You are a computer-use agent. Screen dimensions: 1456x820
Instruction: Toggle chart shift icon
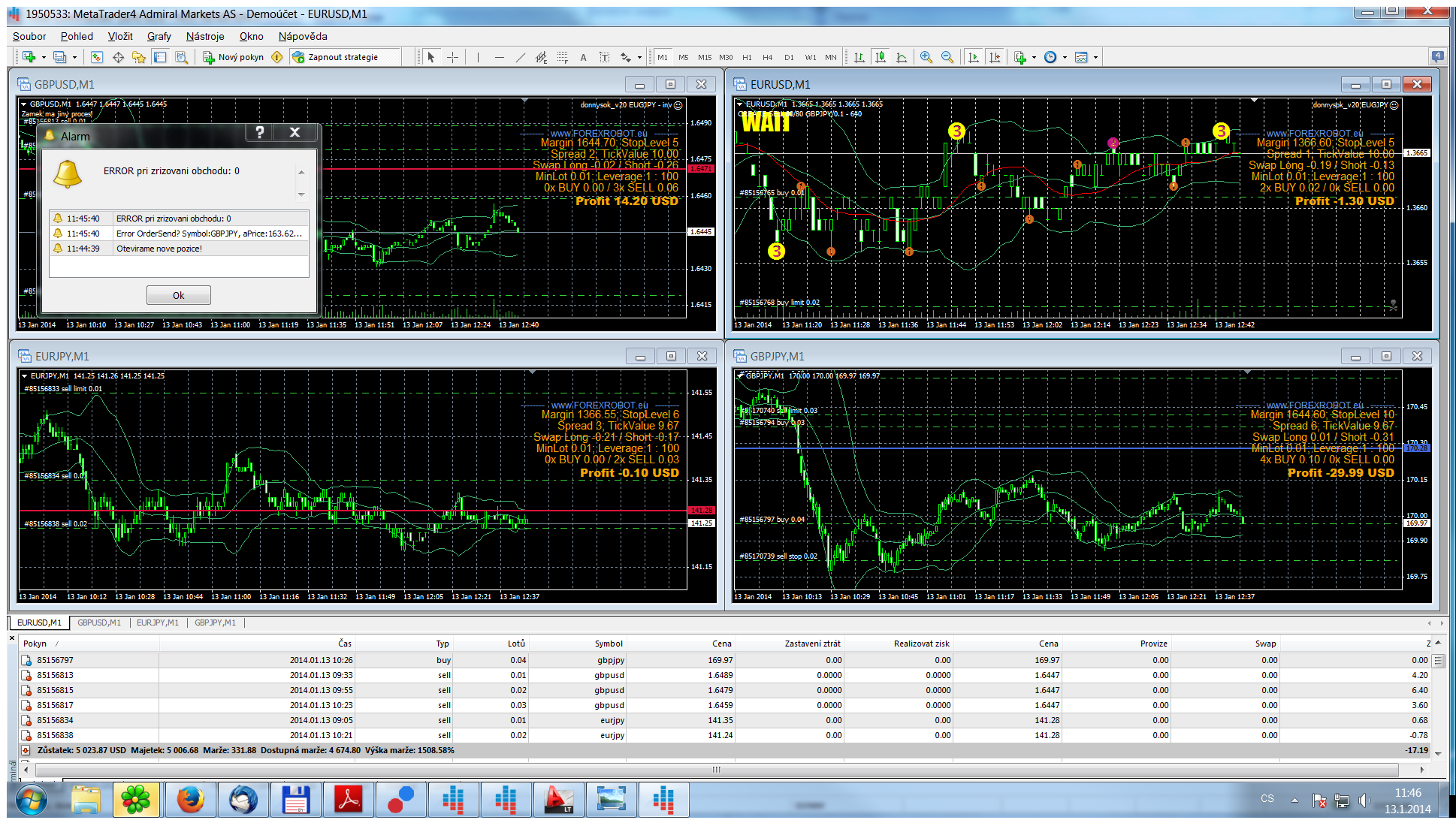(x=995, y=57)
